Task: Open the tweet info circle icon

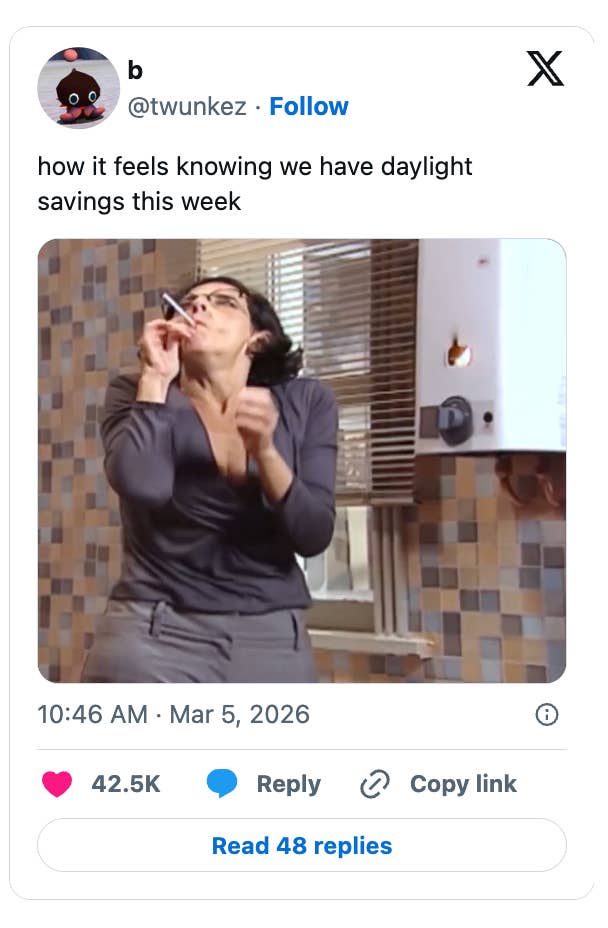Action: [x=547, y=714]
